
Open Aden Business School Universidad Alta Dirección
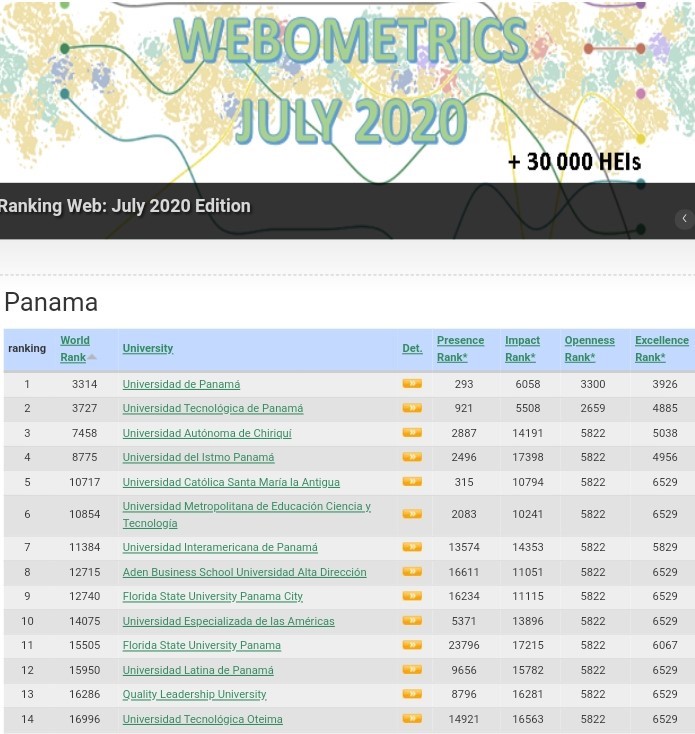click(244, 573)
